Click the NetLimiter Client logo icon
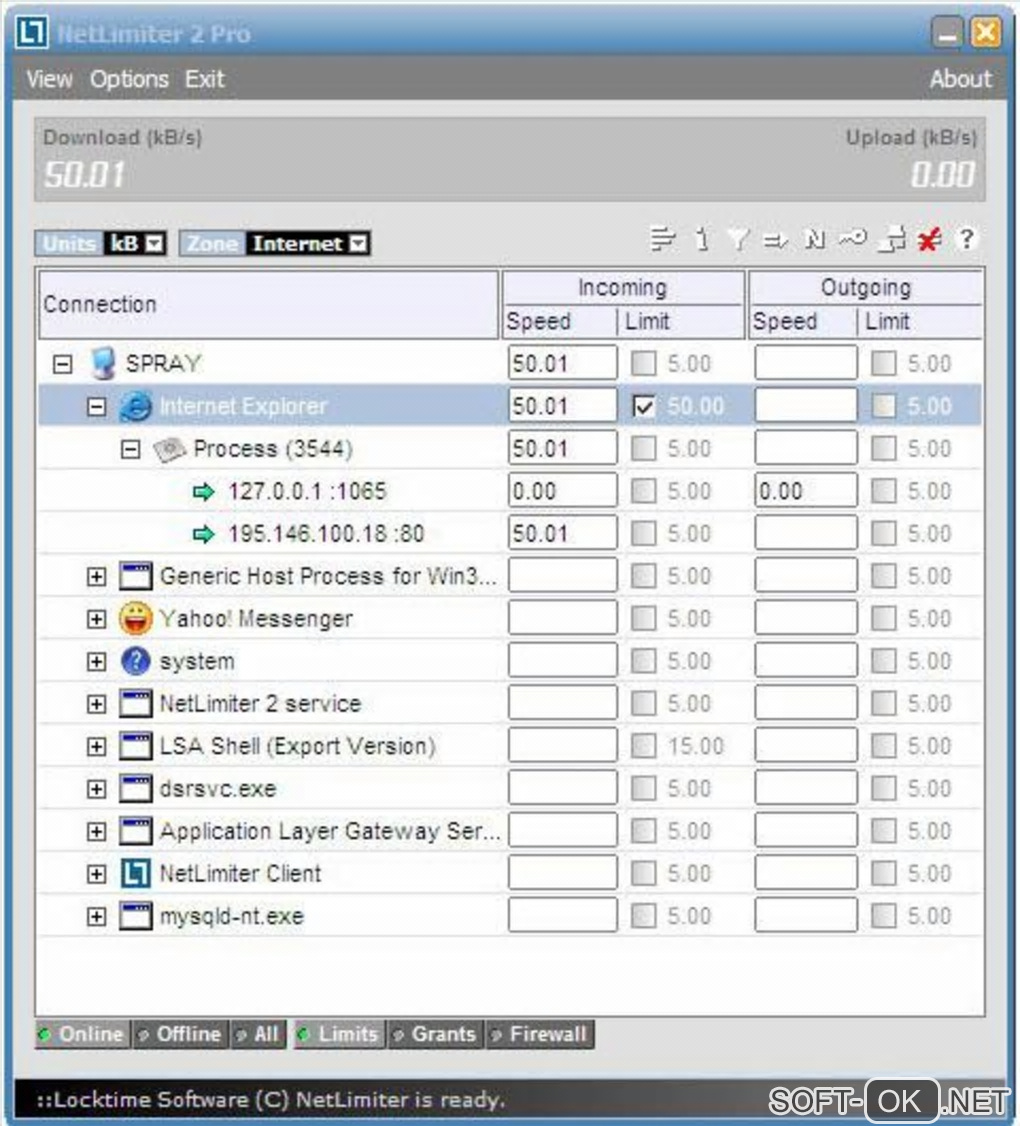 tap(135, 873)
